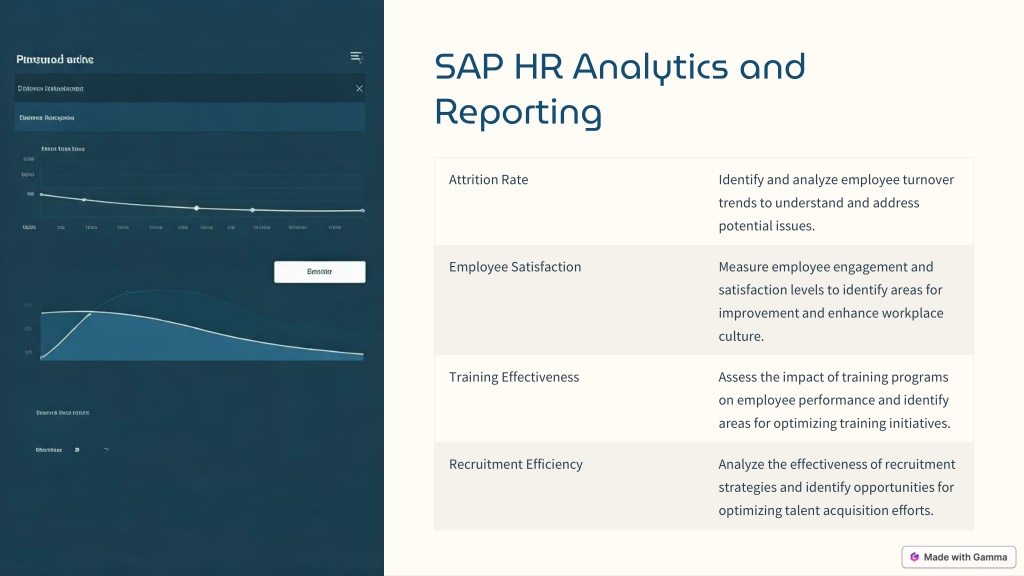Image resolution: width=1024 pixels, height=576 pixels.
Task: Select the SAP HR Analytics and Reporting heading
Action: (620, 89)
